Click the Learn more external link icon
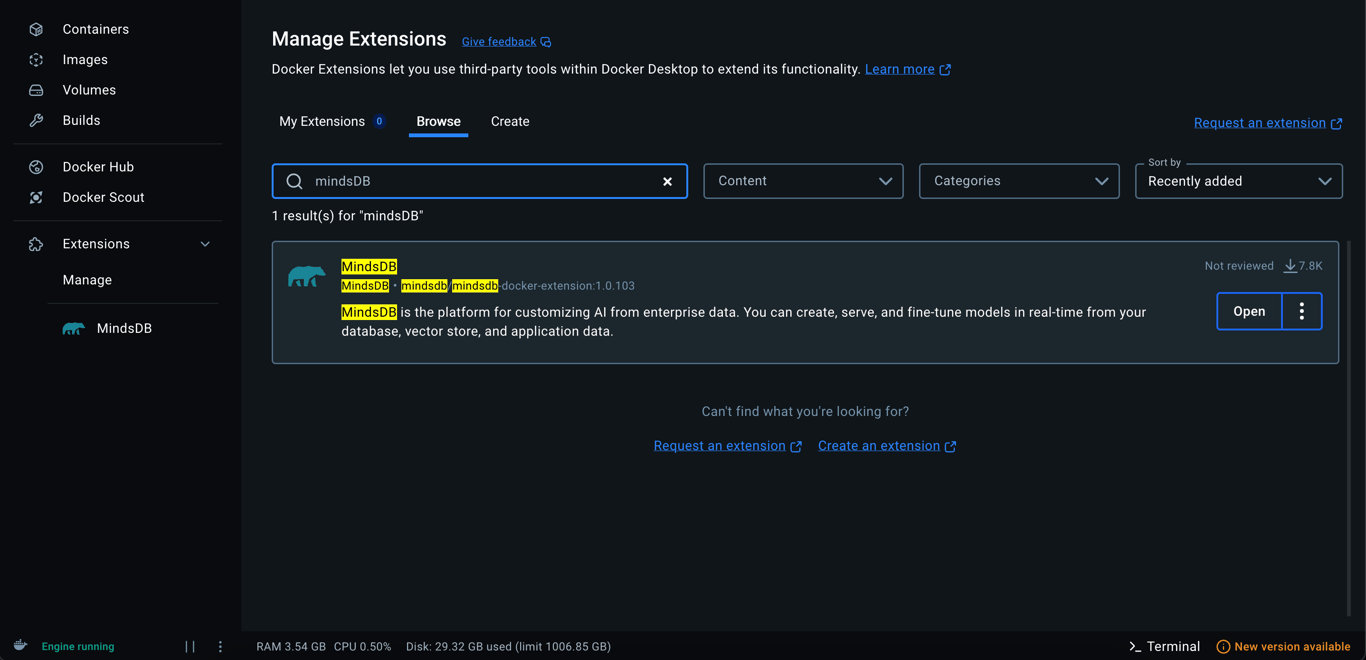The width and height of the screenshot is (1366, 660). [x=945, y=70]
